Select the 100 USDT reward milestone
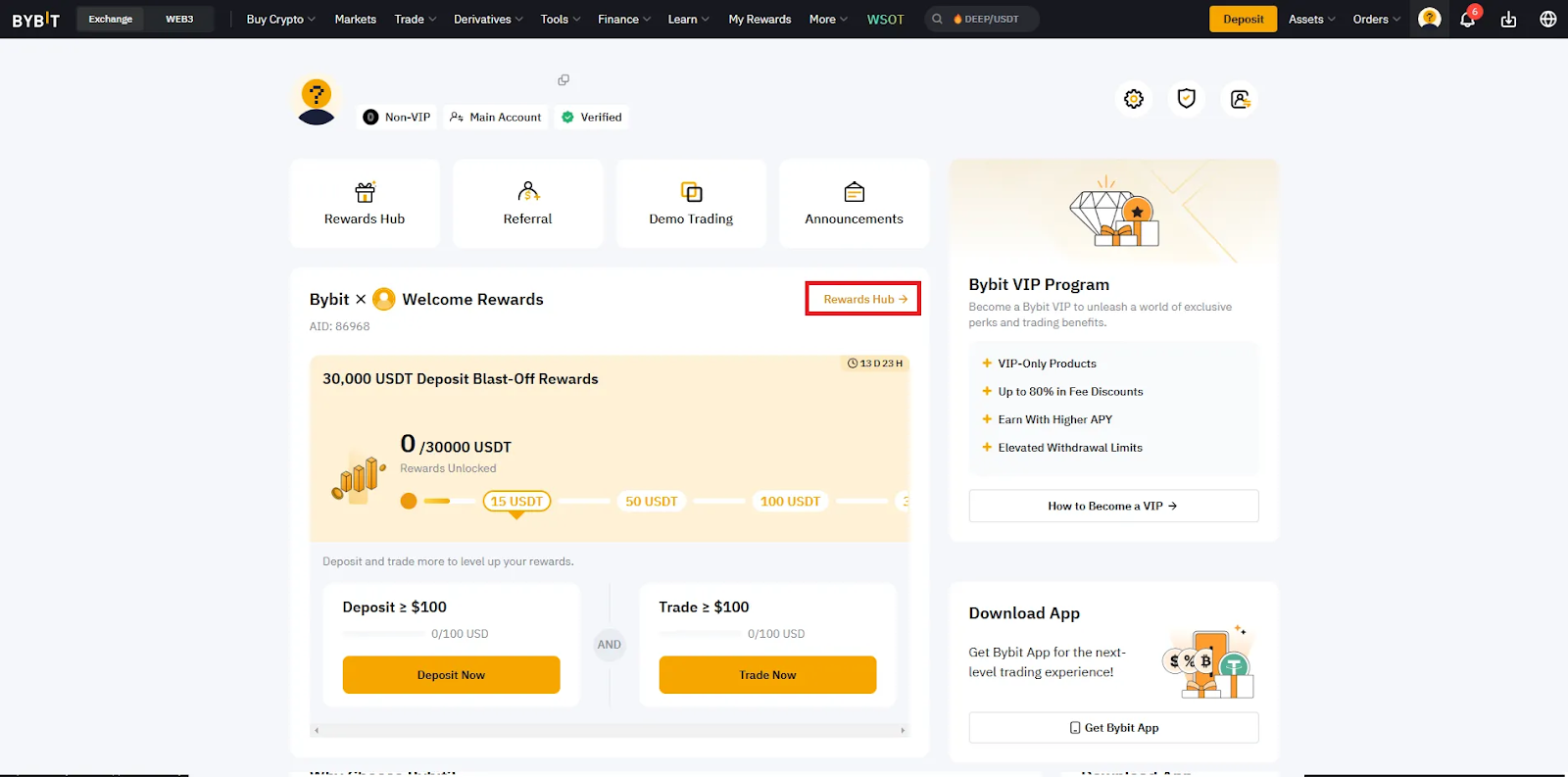This screenshot has height=777, width=1568. pyautogui.click(x=790, y=501)
